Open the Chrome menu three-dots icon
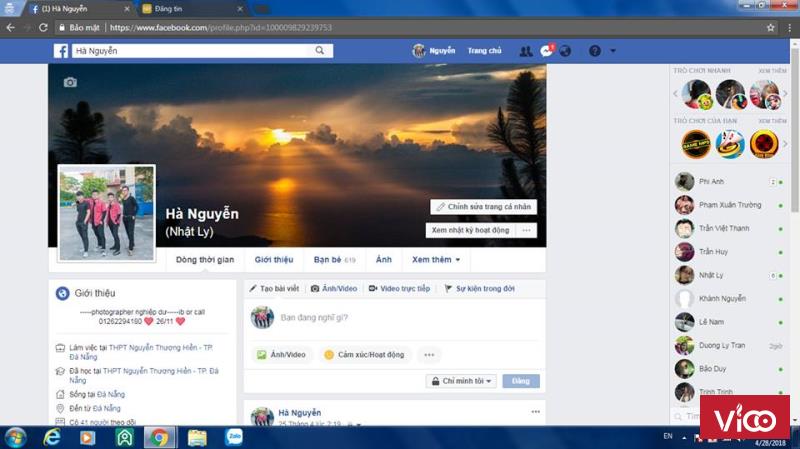 coord(789,28)
